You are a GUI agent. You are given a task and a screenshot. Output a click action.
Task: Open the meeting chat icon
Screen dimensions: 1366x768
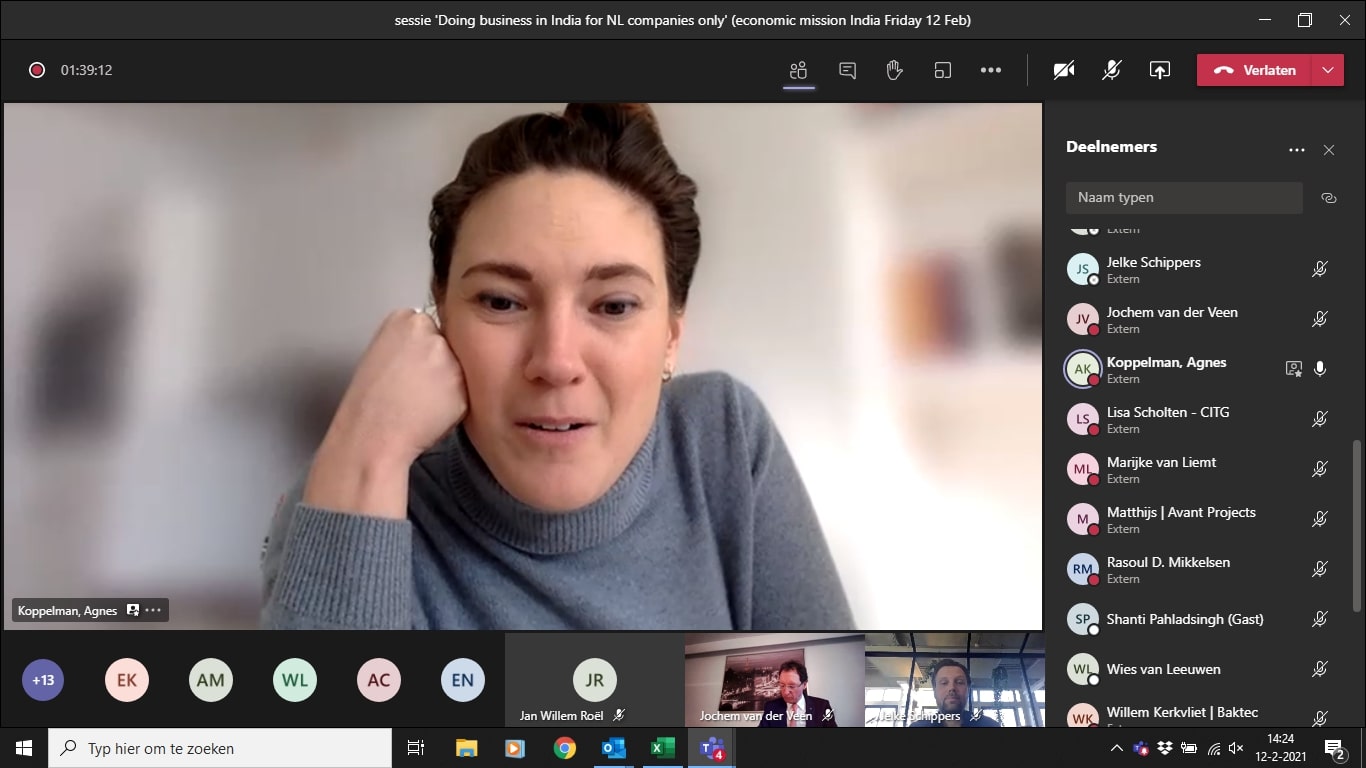pos(847,70)
